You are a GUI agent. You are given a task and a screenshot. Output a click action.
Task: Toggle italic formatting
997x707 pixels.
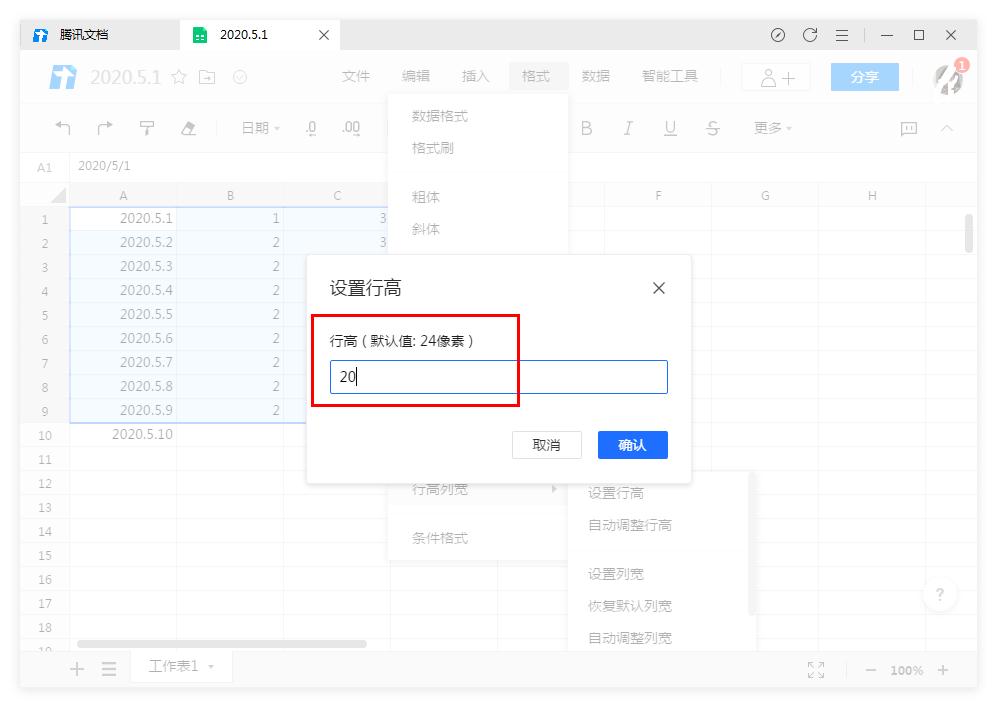point(628,128)
